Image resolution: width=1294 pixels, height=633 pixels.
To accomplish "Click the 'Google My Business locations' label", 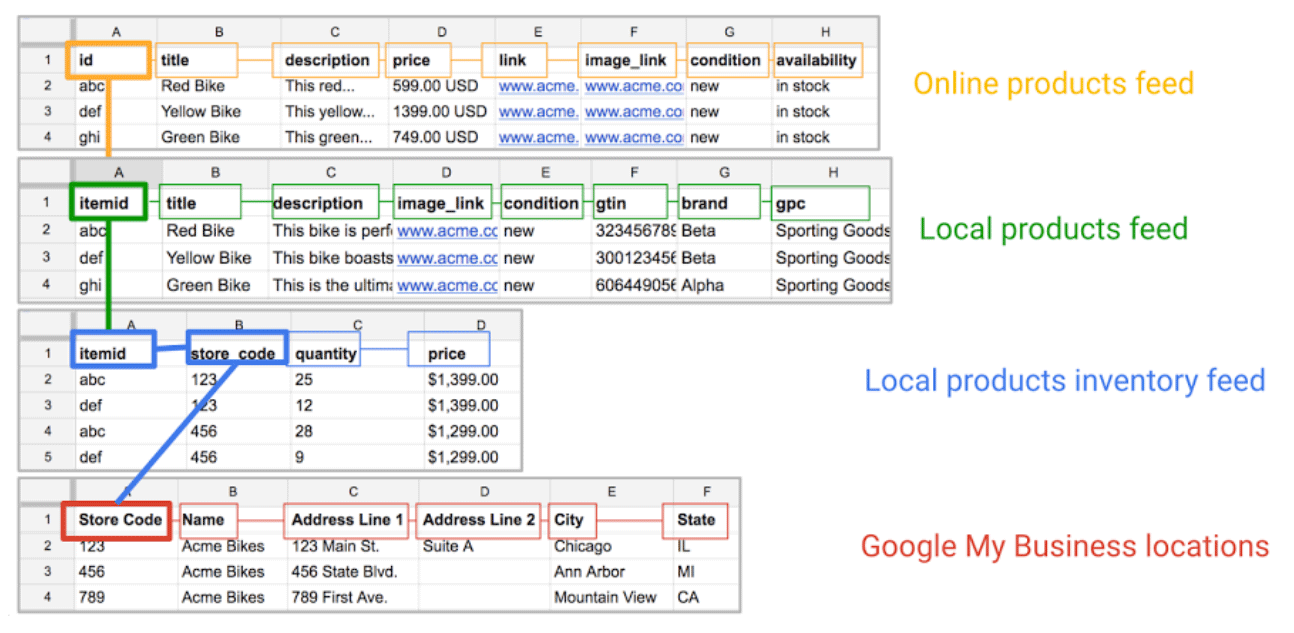I will point(1065,547).
